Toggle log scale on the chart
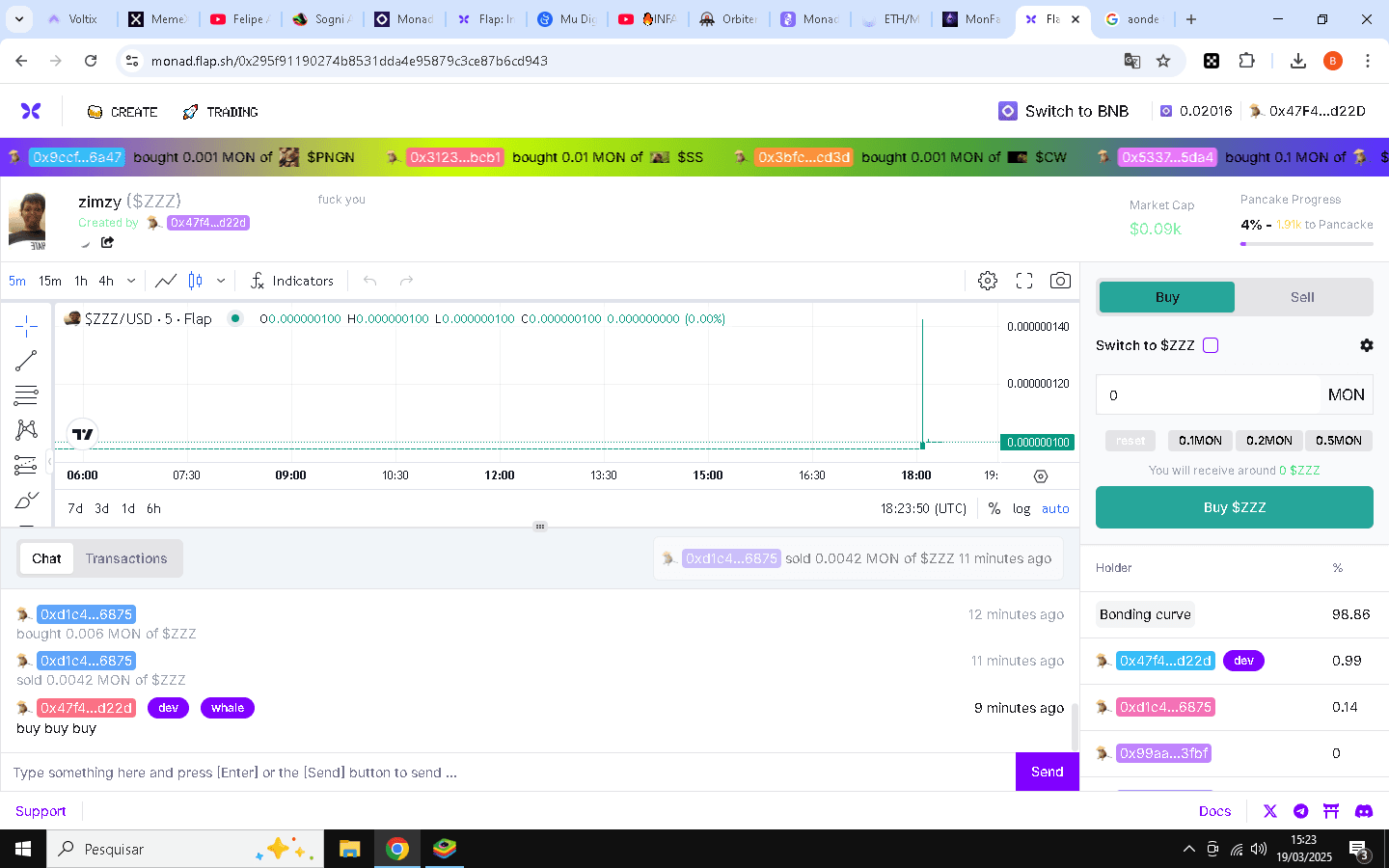The image size is (1389, 868). point(1021,508)
